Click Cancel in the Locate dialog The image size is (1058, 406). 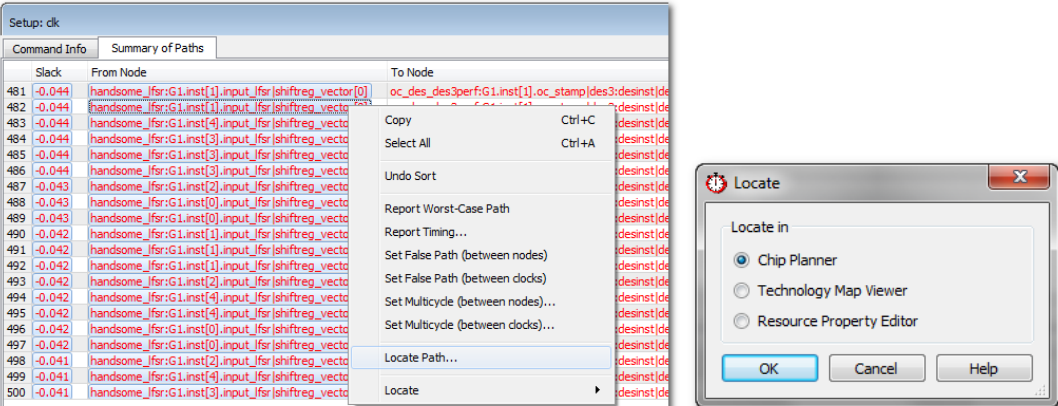[x=876, y=368]
